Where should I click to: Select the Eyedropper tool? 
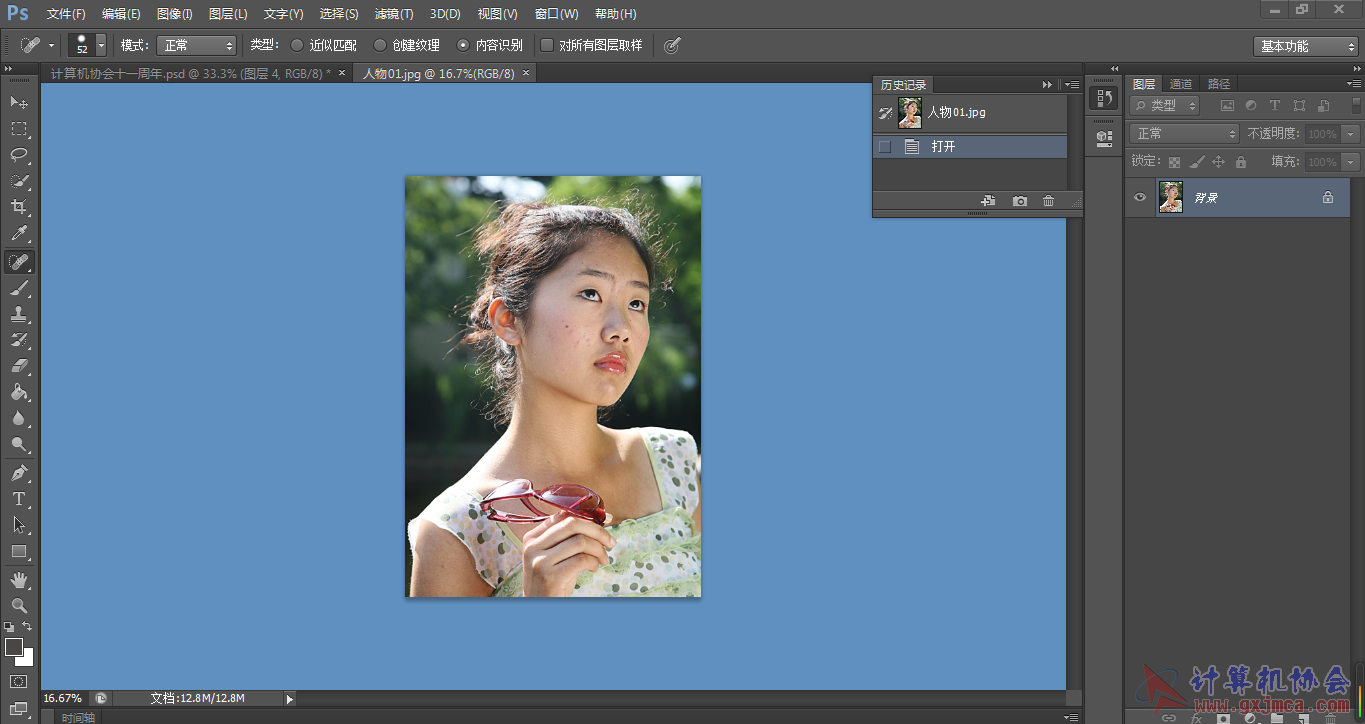(19, 234)
